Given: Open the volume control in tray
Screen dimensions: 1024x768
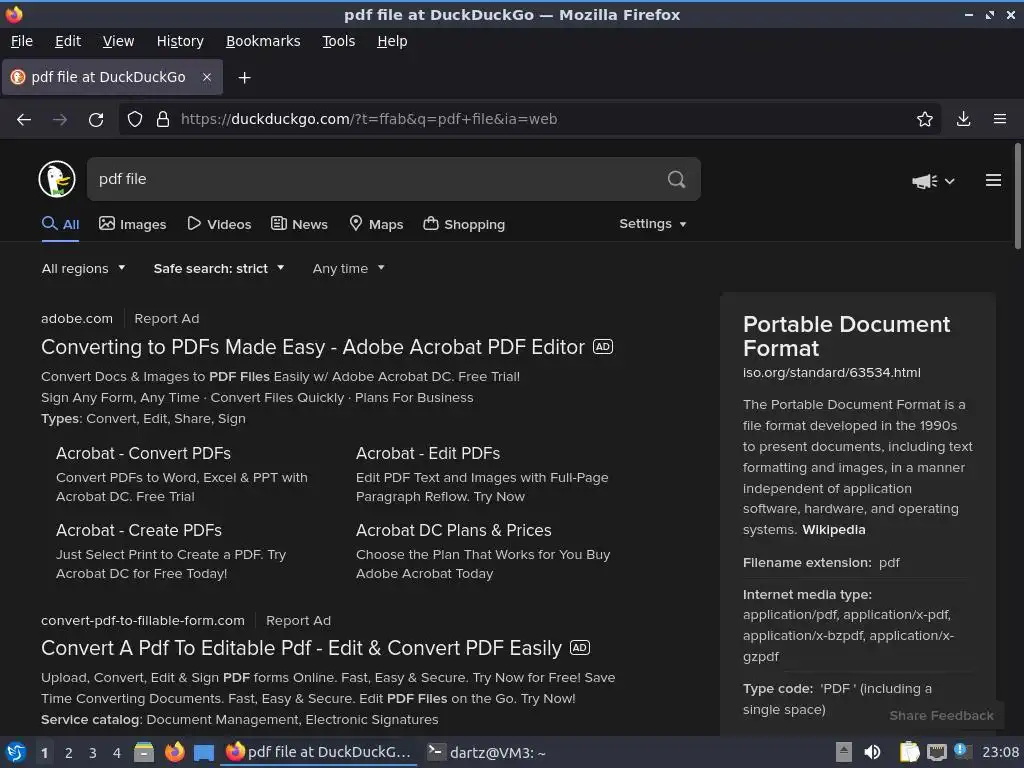Looking at the screenshot, I should tap(872, 752).
